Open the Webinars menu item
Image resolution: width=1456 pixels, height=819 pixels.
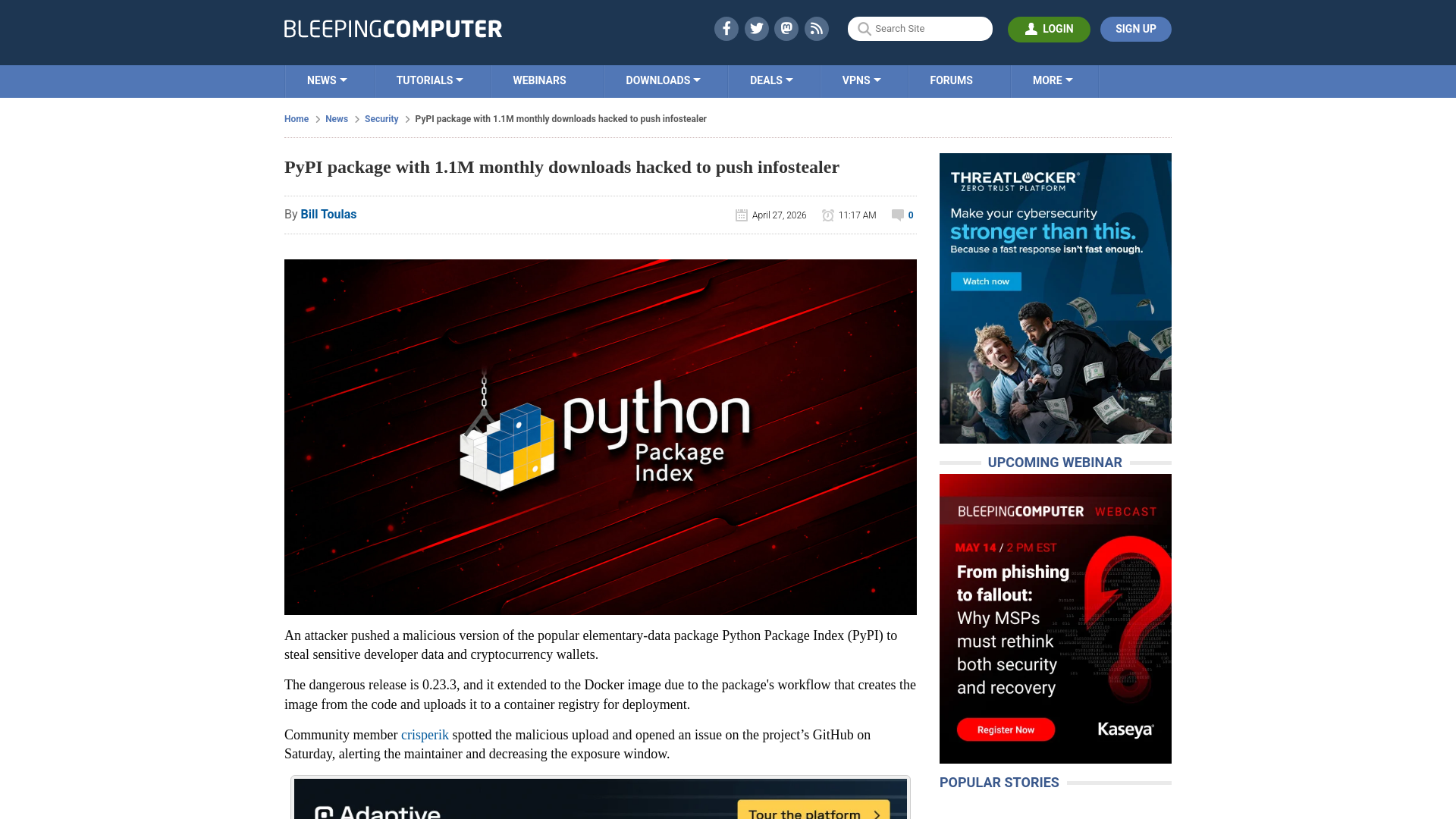(539, 80)
